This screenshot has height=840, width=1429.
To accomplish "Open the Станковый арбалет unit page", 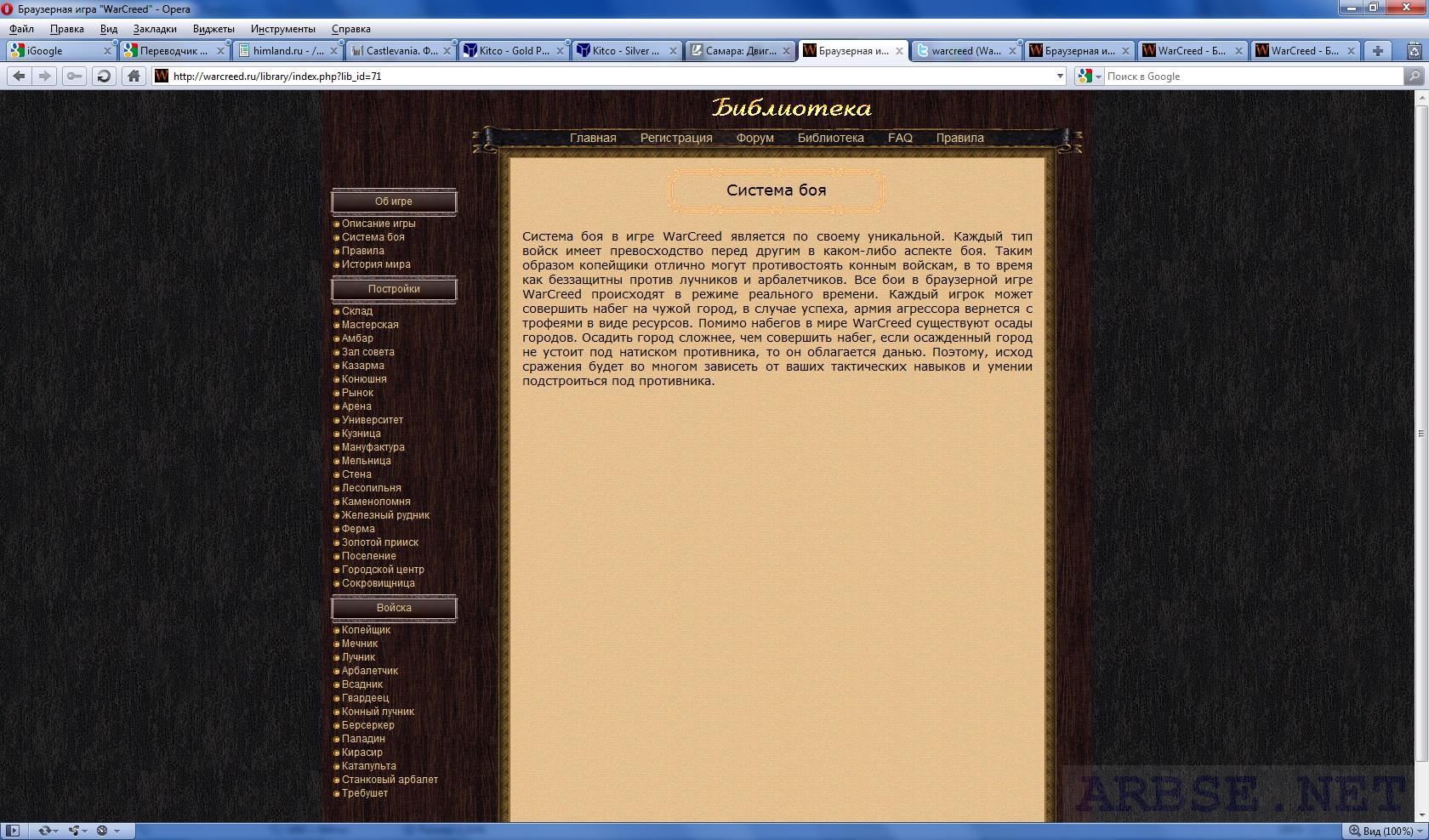I will pos(390,780).
